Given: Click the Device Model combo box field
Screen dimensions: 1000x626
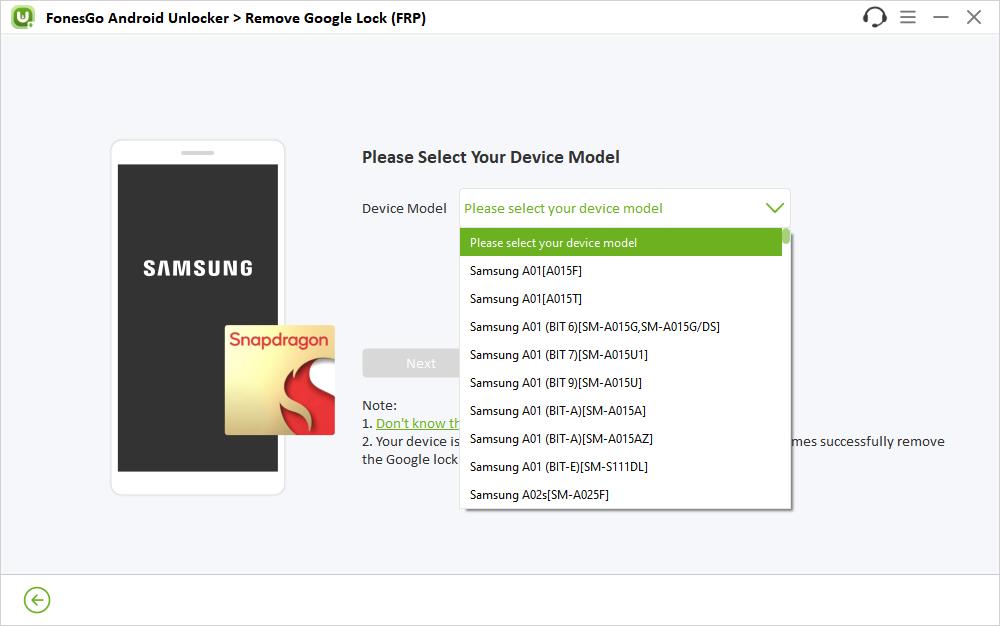Looking at the screenshot, I should pyautogui.click(x=624, y=208).
